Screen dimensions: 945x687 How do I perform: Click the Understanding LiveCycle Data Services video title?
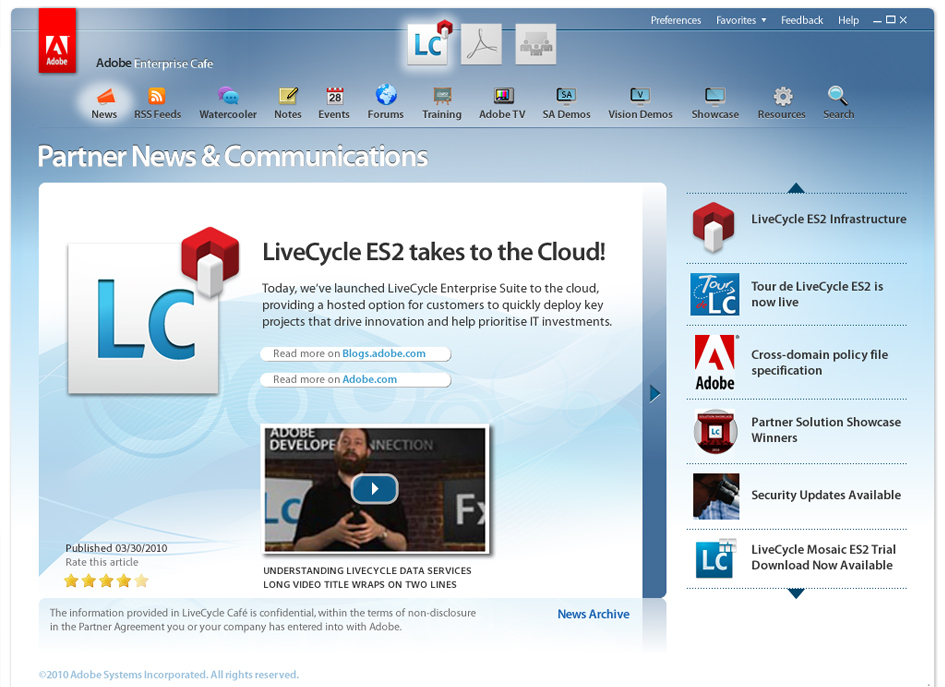point(367,577)
